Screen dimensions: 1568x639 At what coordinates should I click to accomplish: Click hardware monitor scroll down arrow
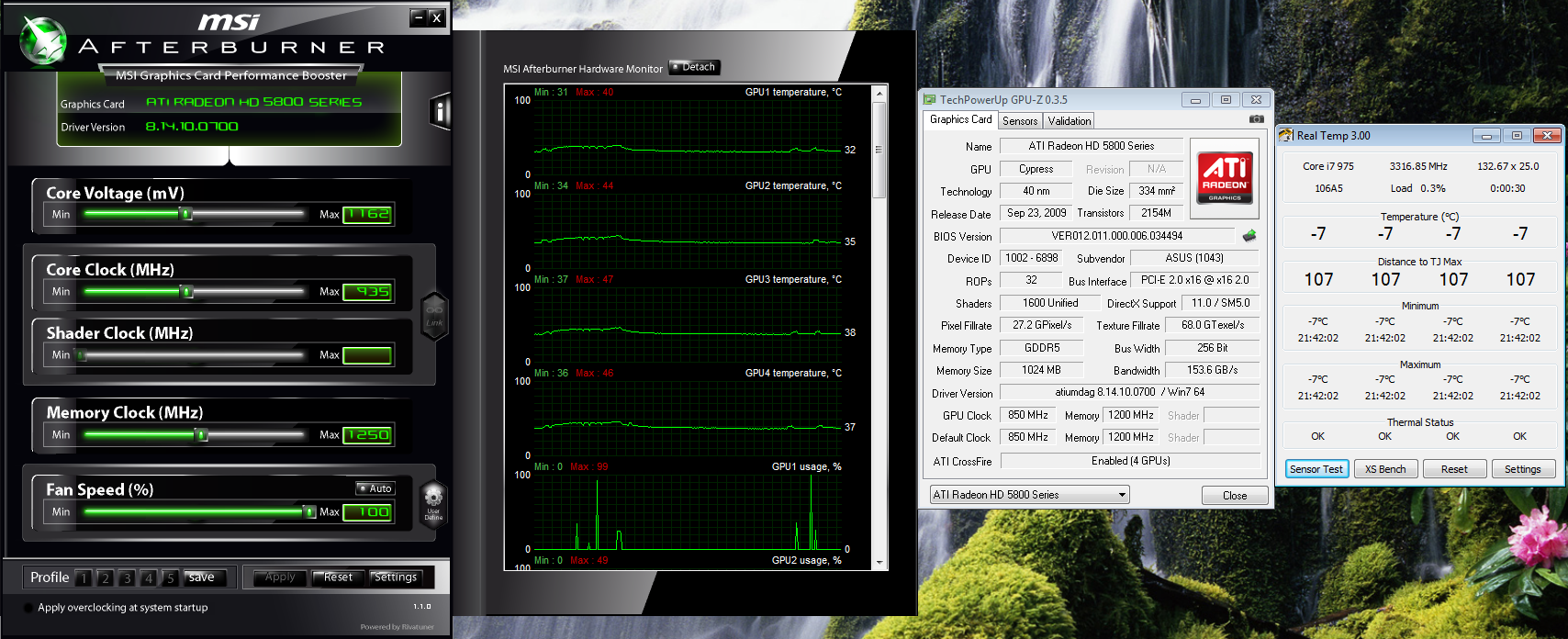tap(879, 563)
